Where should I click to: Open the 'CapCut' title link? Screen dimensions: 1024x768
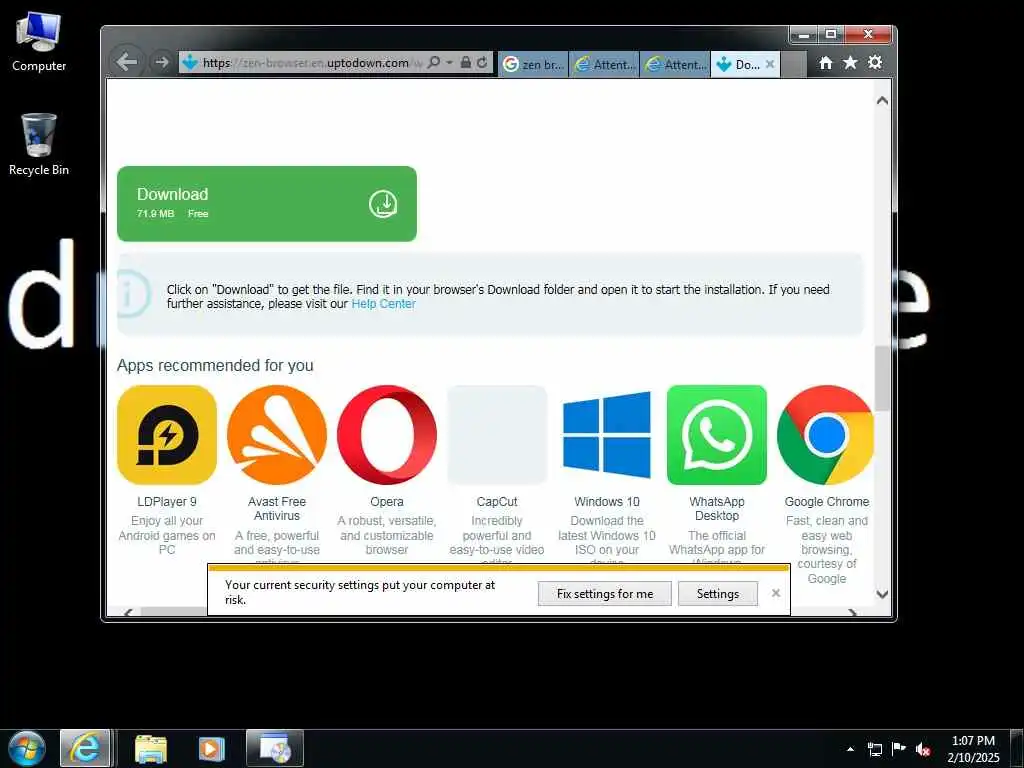tap(497, 502)
